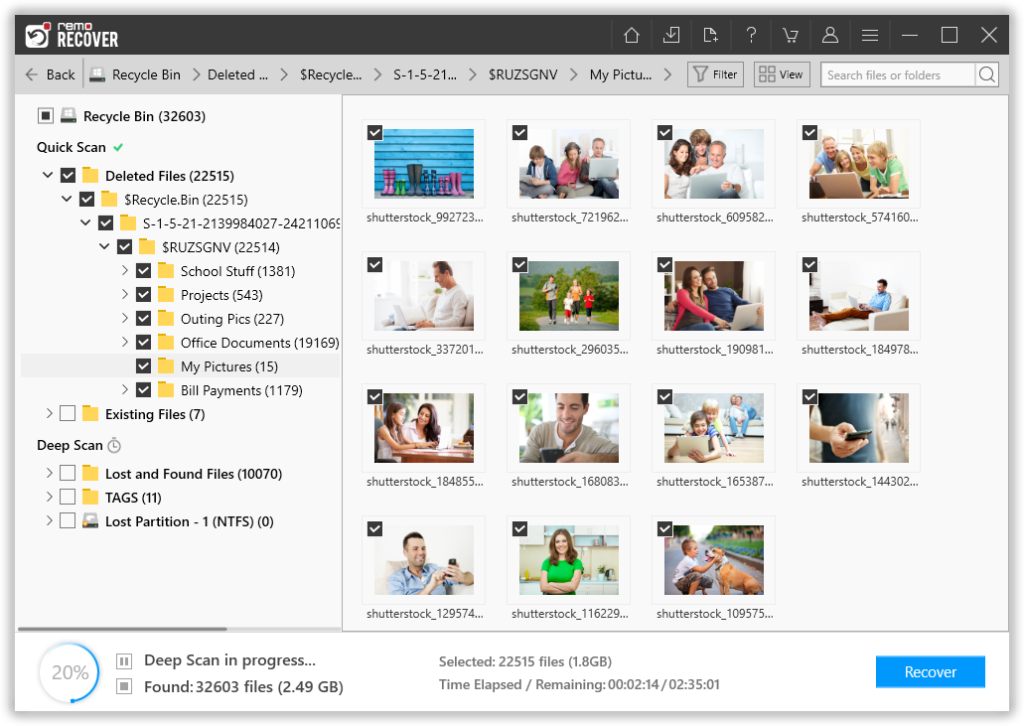1024x726 pixels.
Task: Select the colorful boots thumbnail shutterstock_992723
Action: tap(424, 163)
